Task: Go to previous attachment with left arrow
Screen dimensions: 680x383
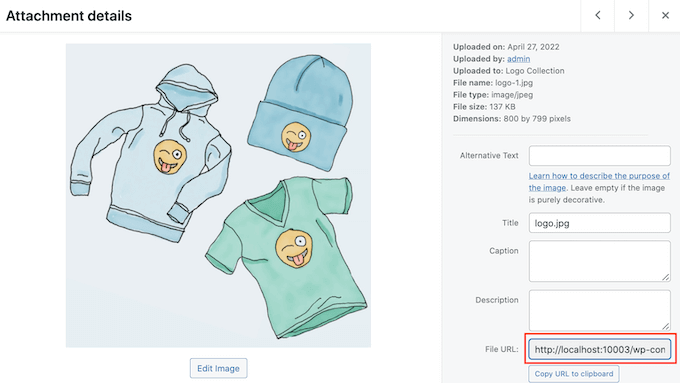Action: 598,16
